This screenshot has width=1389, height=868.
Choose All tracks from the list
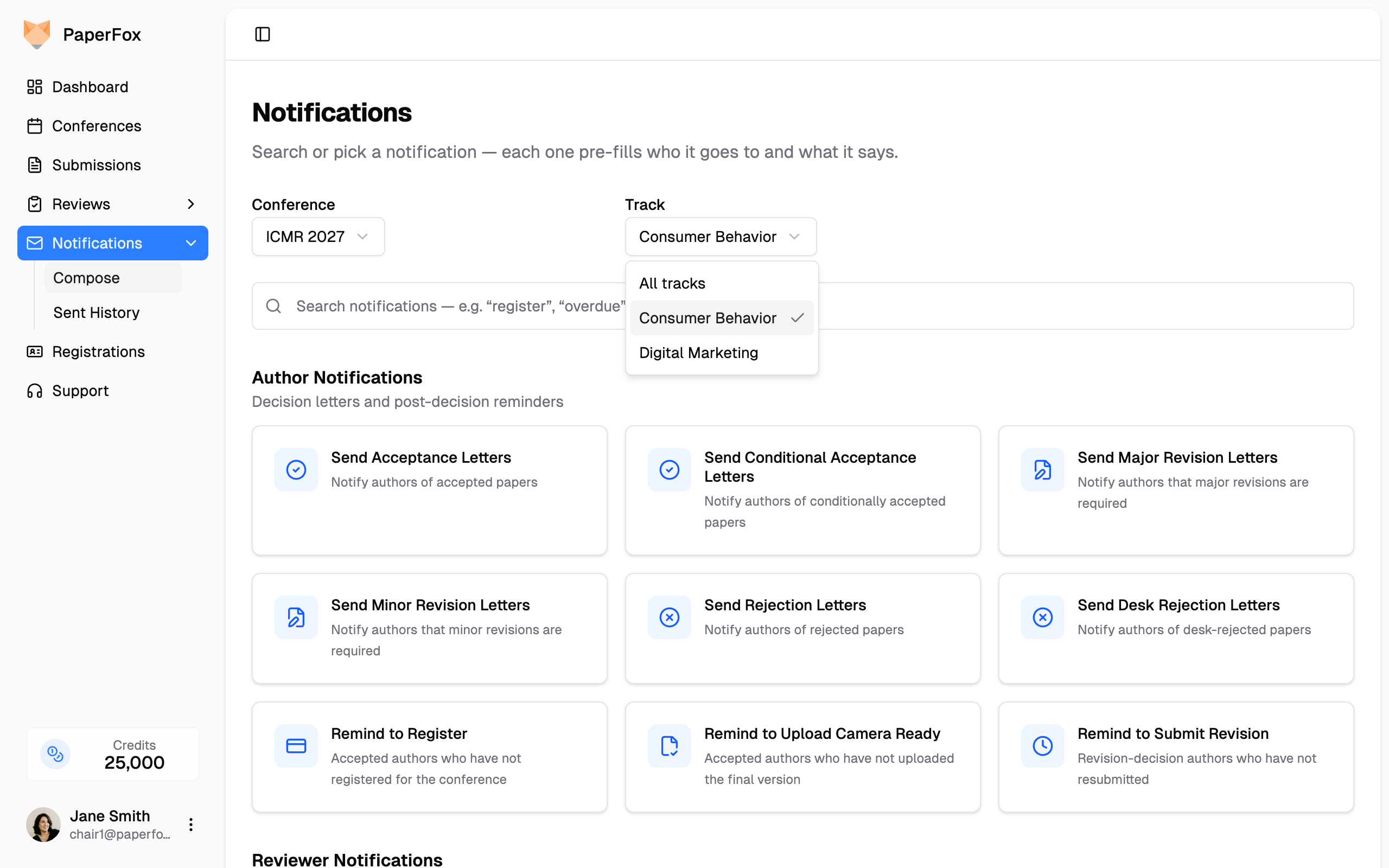(x=672, y=283)
